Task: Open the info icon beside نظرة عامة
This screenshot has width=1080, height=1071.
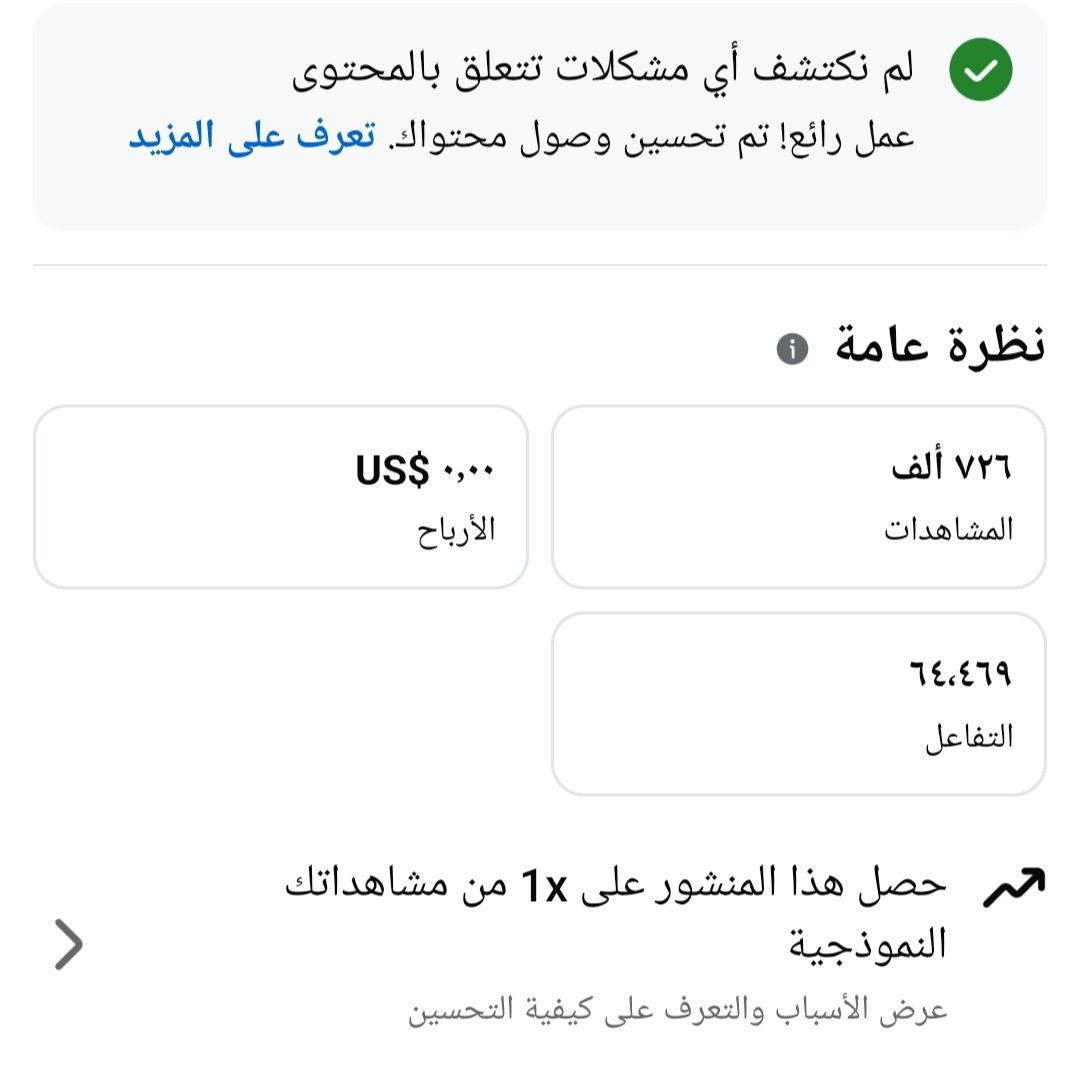Action: (x=792, y=349)
